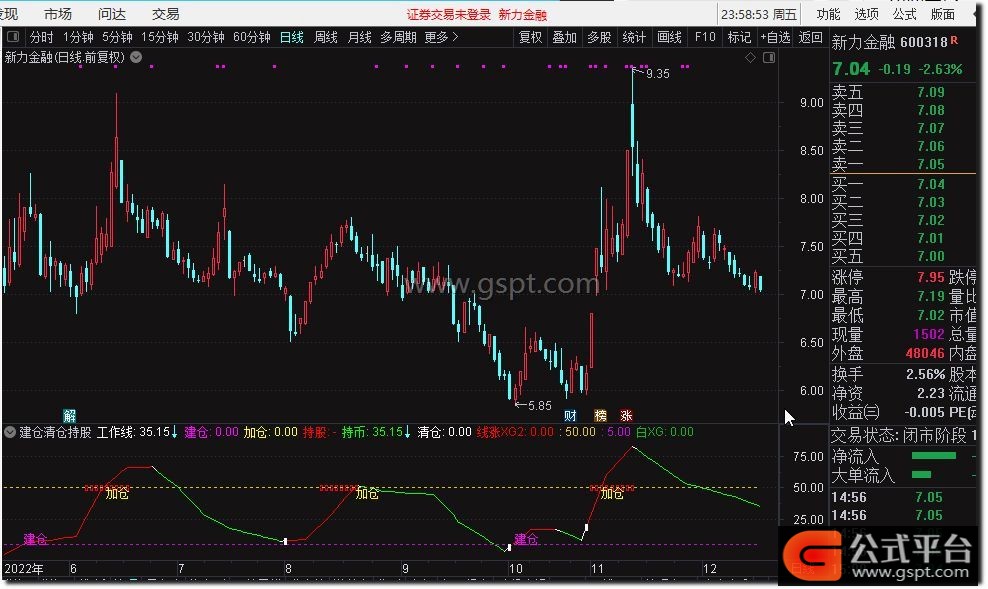
Task: Open the 交易 menu
Action: point(166,14)
